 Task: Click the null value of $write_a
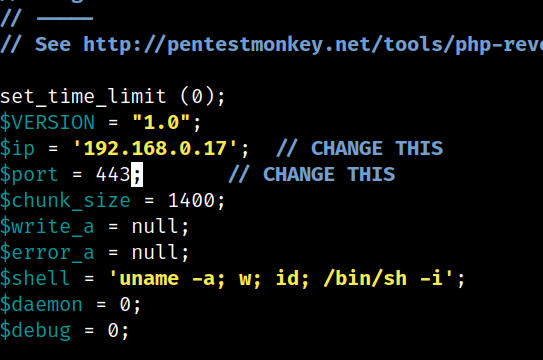click(x=155, y=226)
